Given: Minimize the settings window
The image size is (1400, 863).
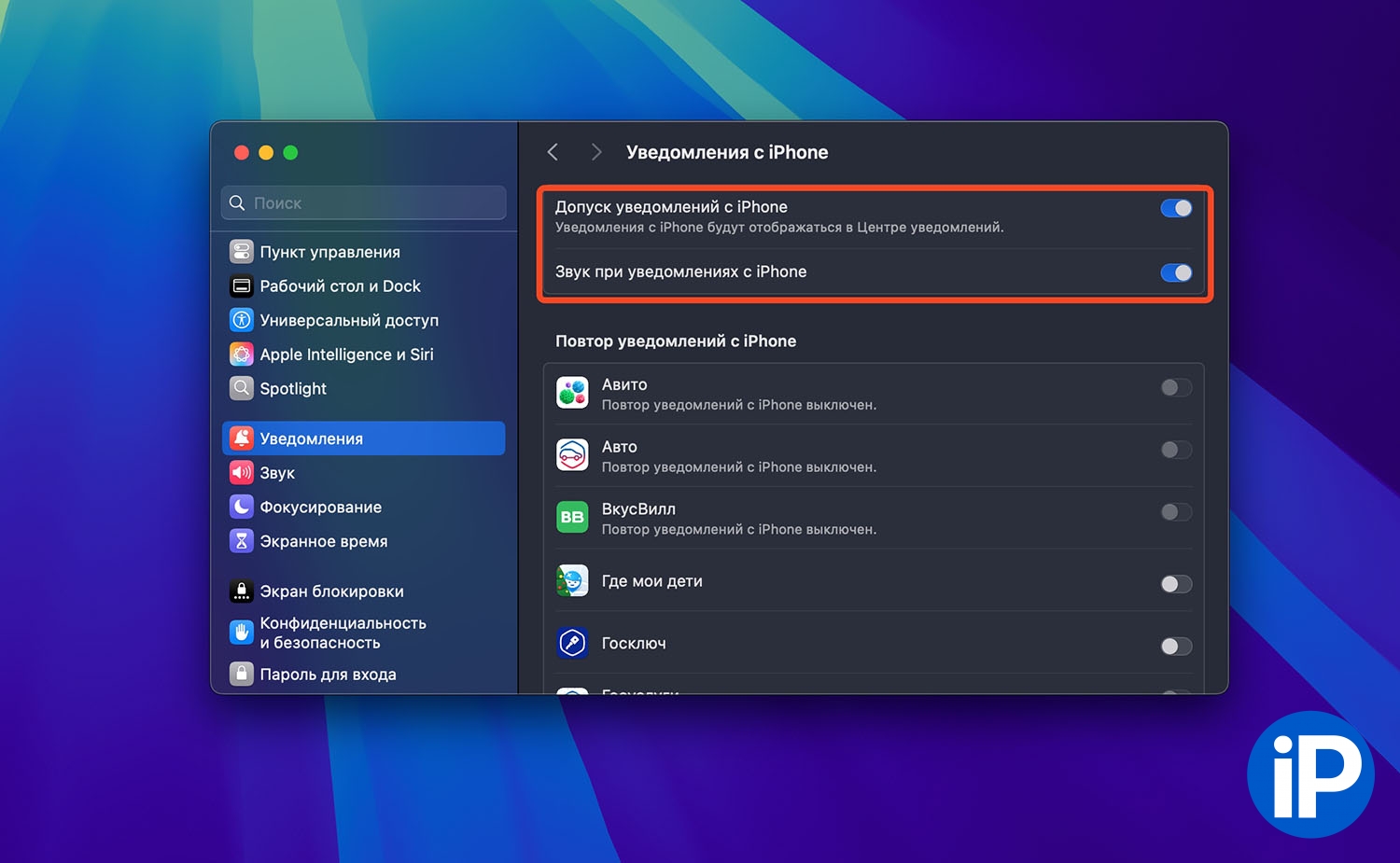Looking at the screenshot, I should click(266, 152).
